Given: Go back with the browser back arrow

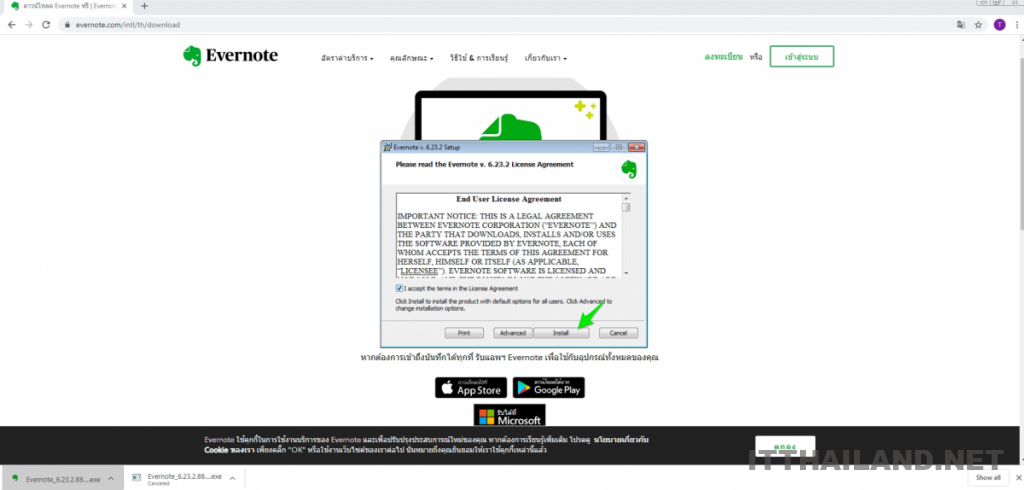Looking at the screenshot, I should pyautogui.click(x=11, y=25).
